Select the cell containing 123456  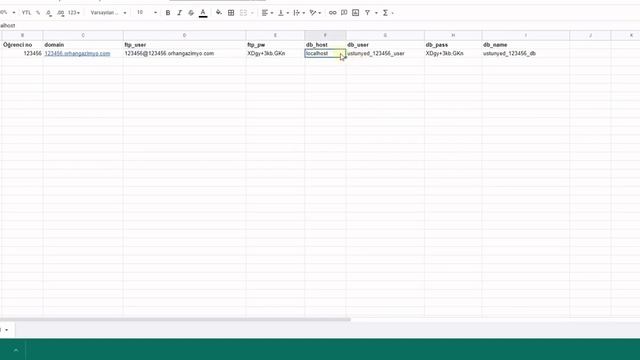click(22, 53)
